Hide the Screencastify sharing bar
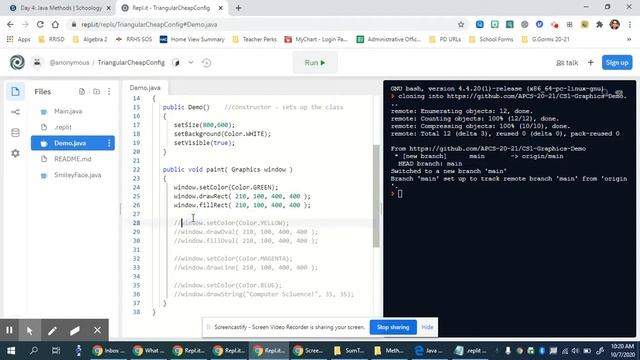640x360 pixels. 427,327
